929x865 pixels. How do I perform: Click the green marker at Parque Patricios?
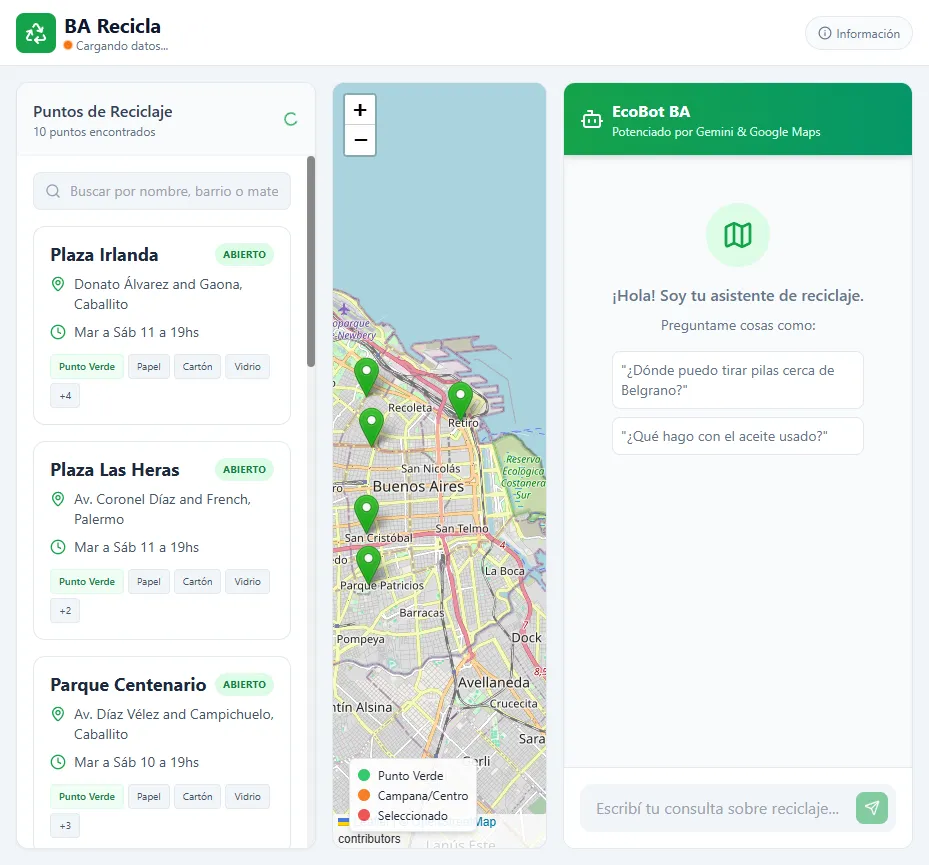(x=369, y=565)
